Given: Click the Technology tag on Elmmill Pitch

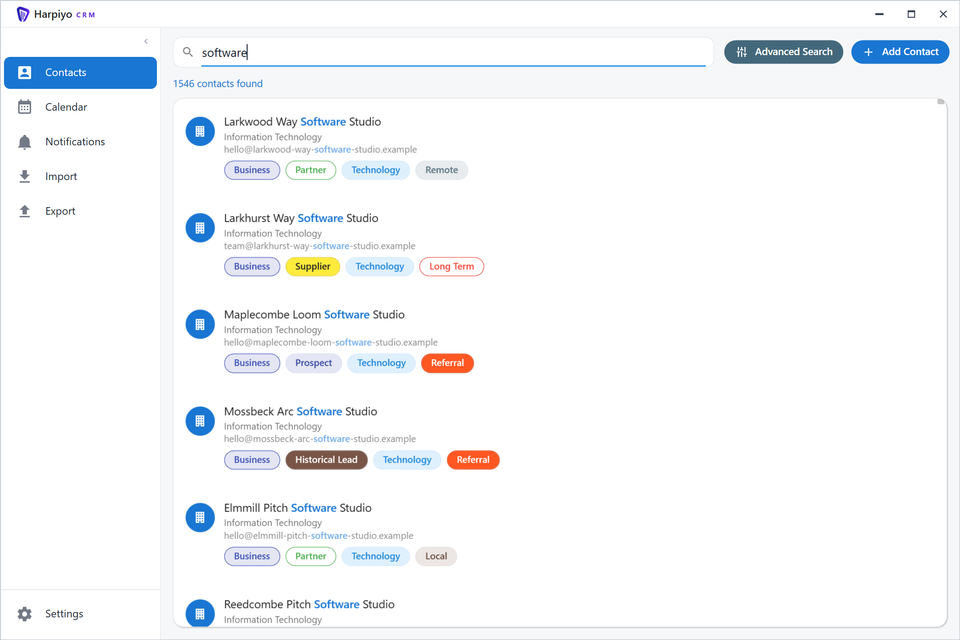Looking at the screenshot, I should 375,556.
